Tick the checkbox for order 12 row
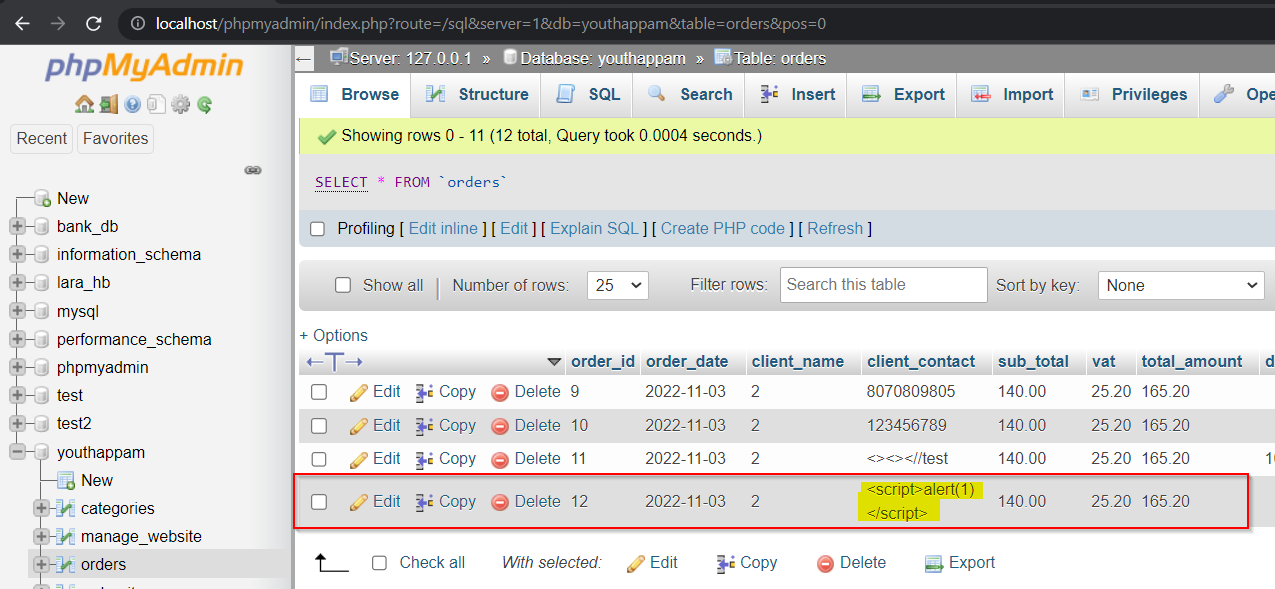This screenshot has height=589, width=1275. coord(319,502)
